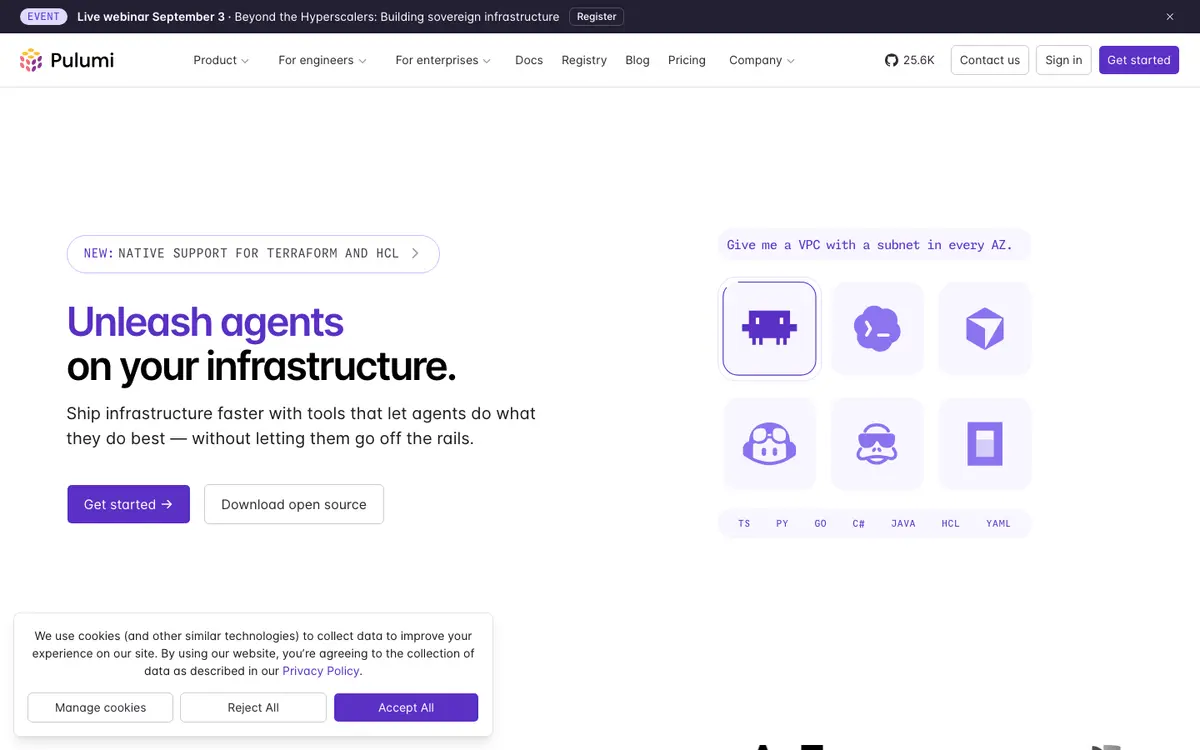1200x750 pixels.
Task: Select the sunglasses monkey icon tile
Action: click(877, 444)
